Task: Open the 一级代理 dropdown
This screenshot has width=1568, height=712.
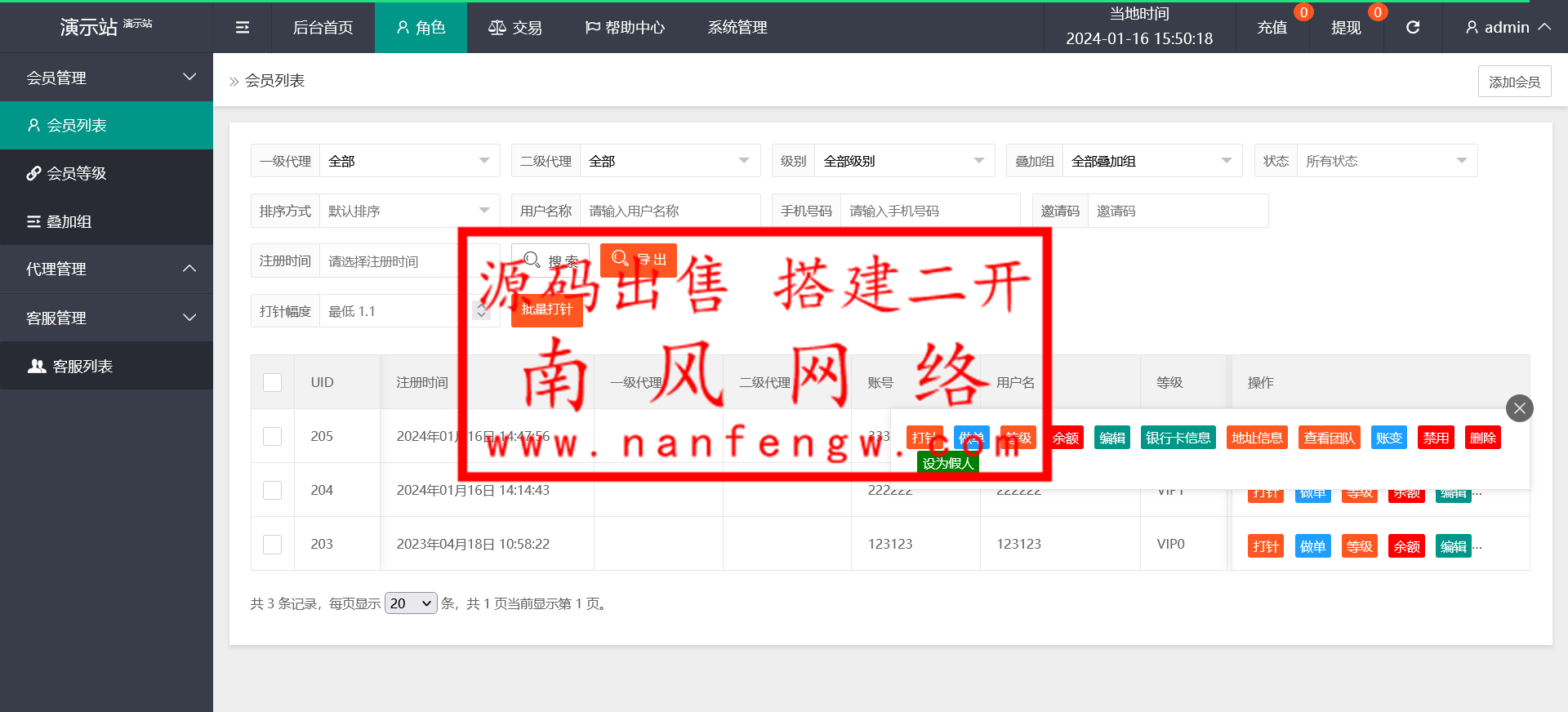Action: (408, 161)
